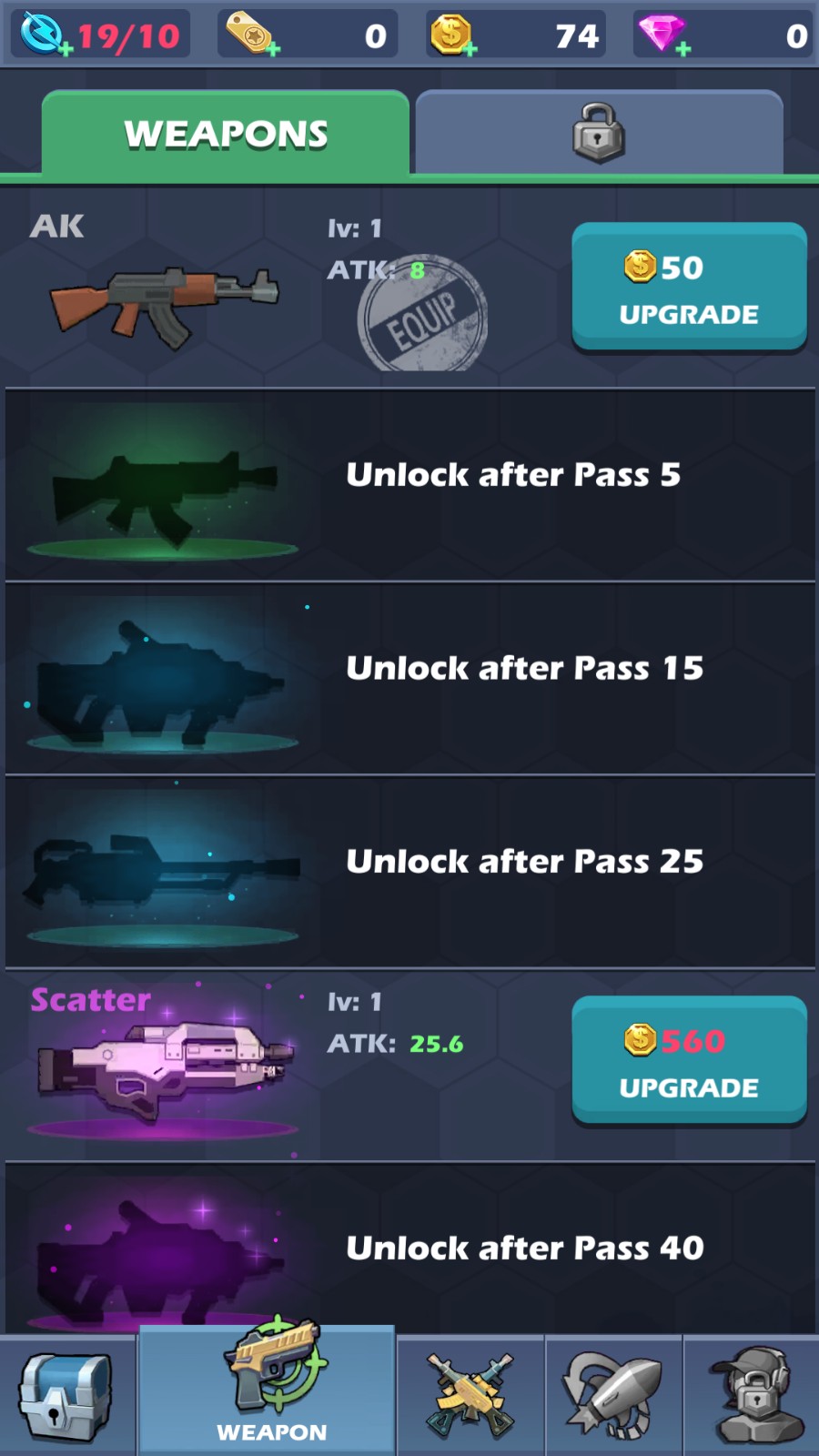
Task: Add more gold coins
Action: coord(453,35)
